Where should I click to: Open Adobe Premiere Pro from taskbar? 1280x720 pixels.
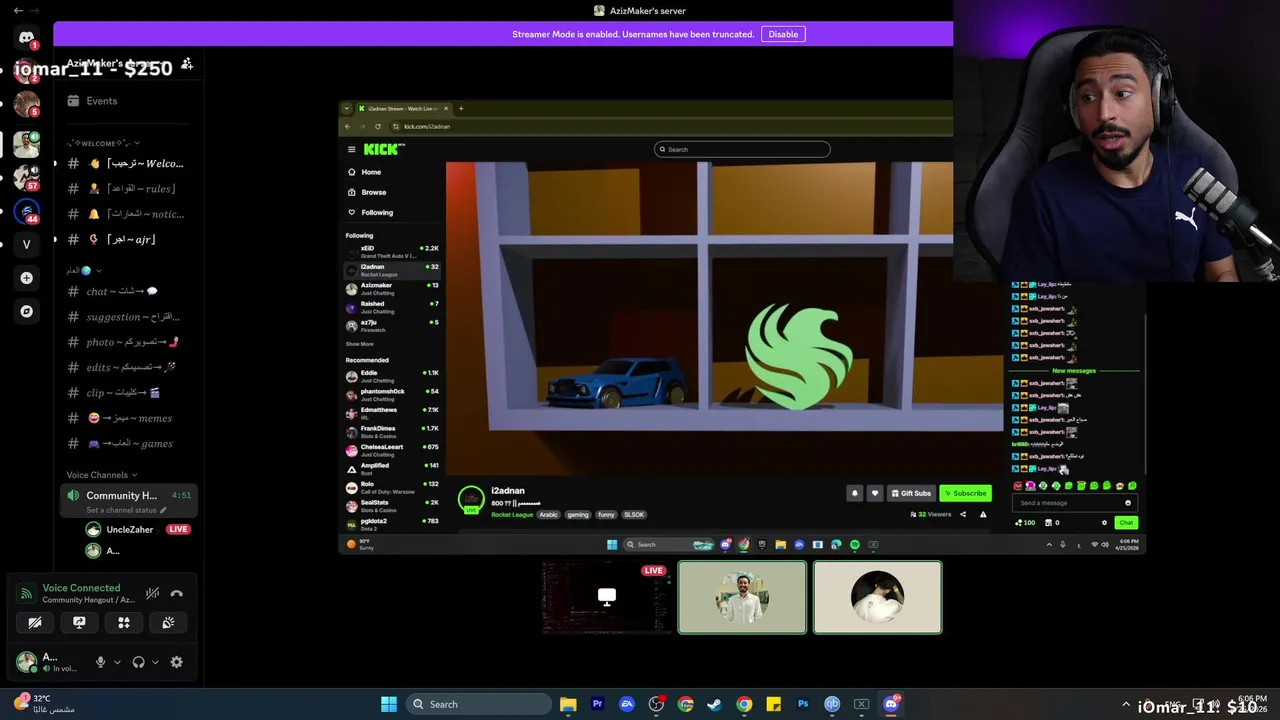[598, 704]
